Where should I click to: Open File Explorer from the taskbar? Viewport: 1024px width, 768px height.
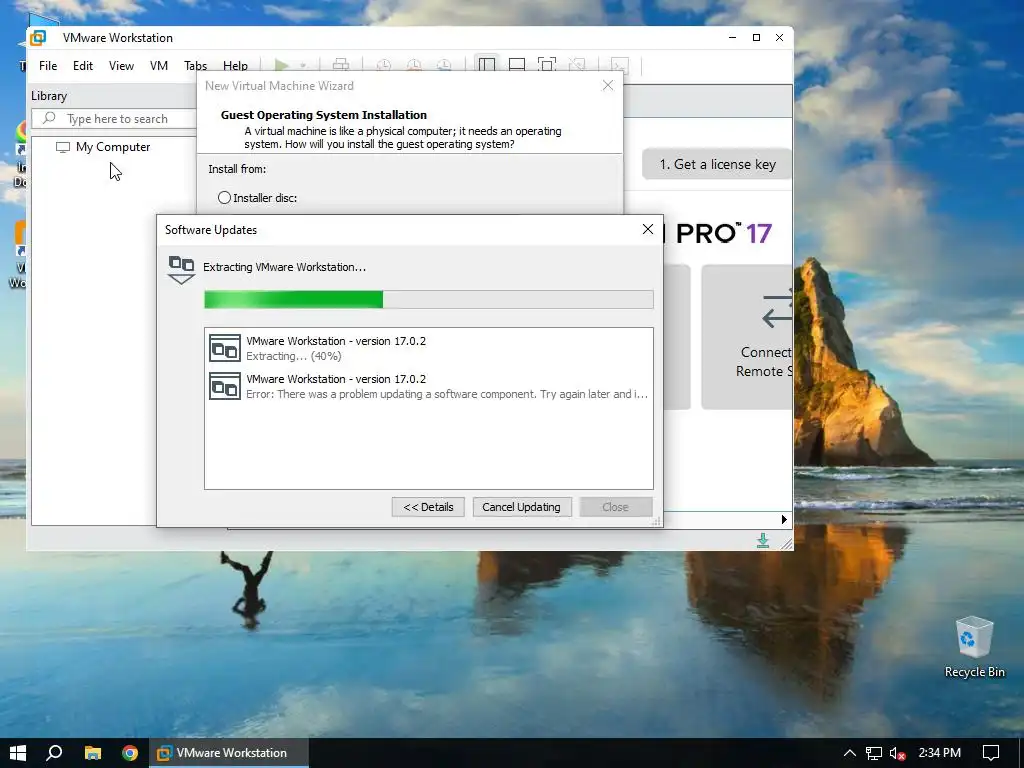tap(93, 753)
